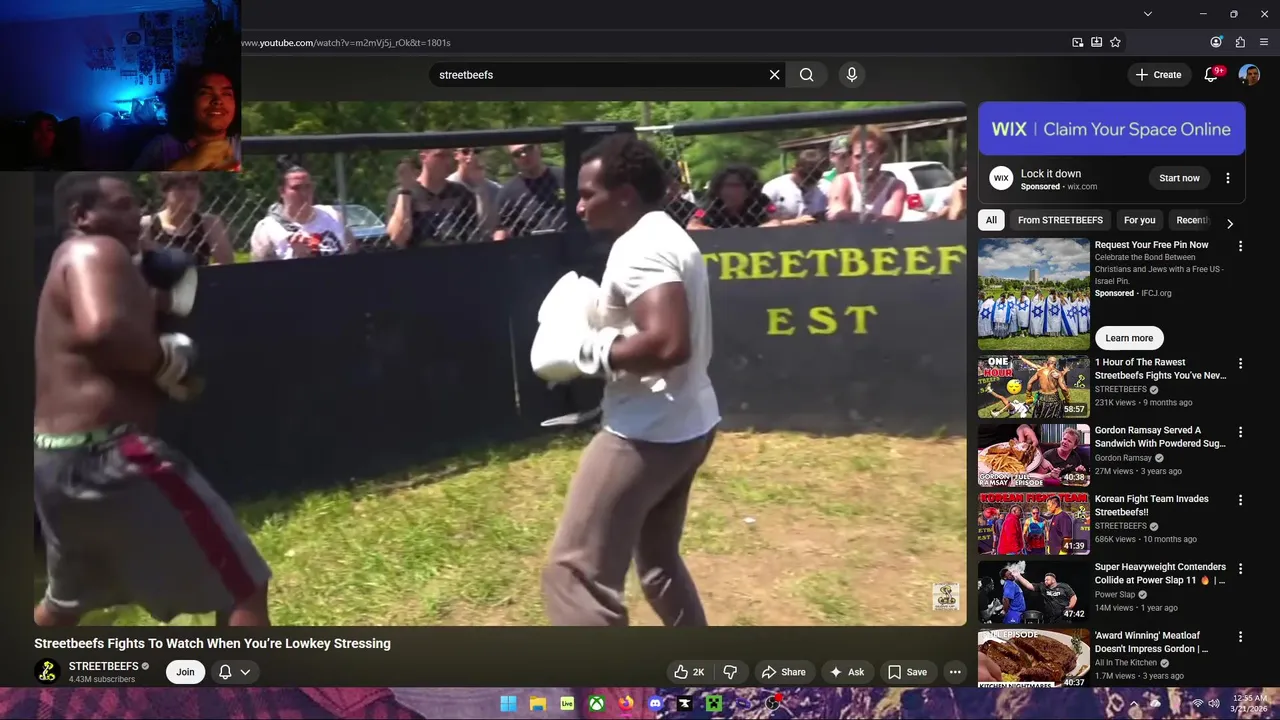Open the YouTube account avatar menu
Screen dimensions: 1280x720
click(x=1249, y=75)
